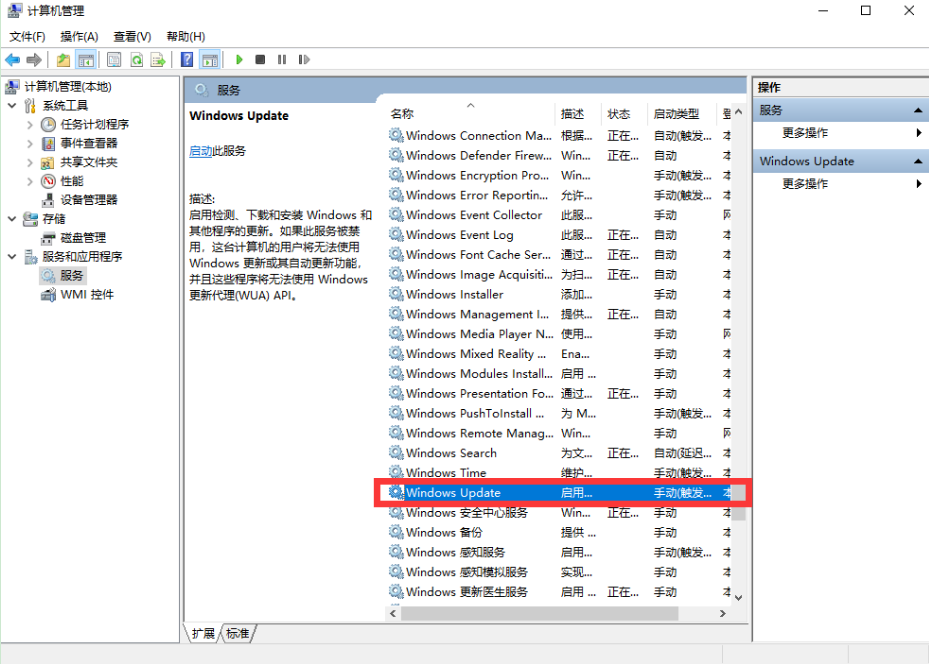Select 计算机管理(本地) root node

coord(68,87)
